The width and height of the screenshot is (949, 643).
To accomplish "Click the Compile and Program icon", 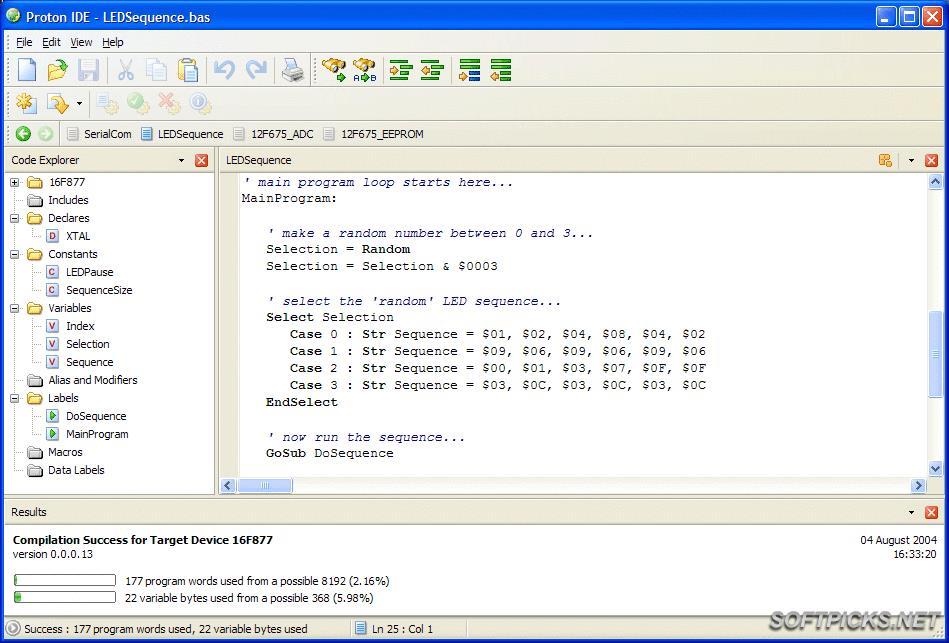I will (57, 104).
